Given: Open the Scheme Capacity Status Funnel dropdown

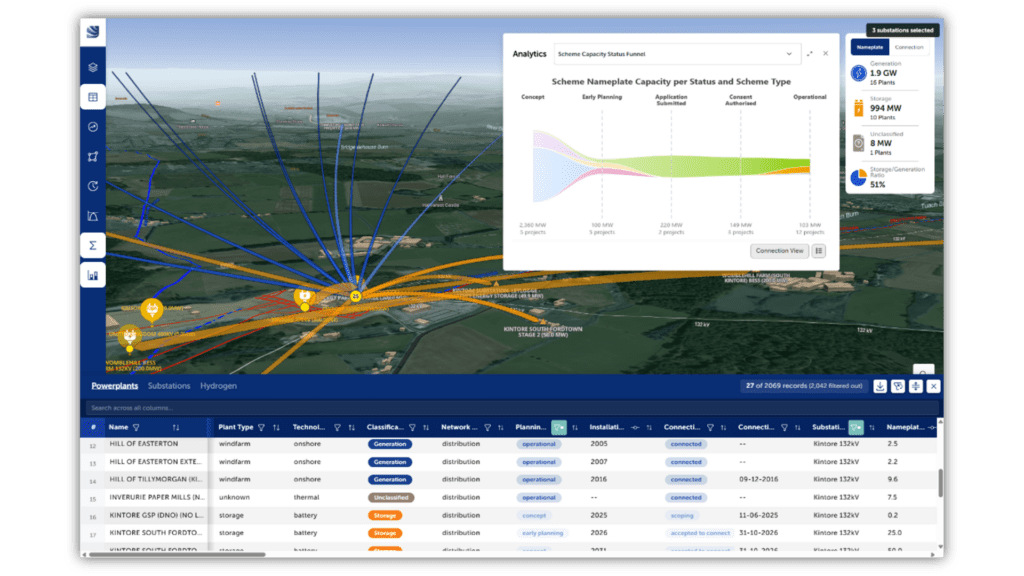Looking at the screenshot, I should 675,54.
